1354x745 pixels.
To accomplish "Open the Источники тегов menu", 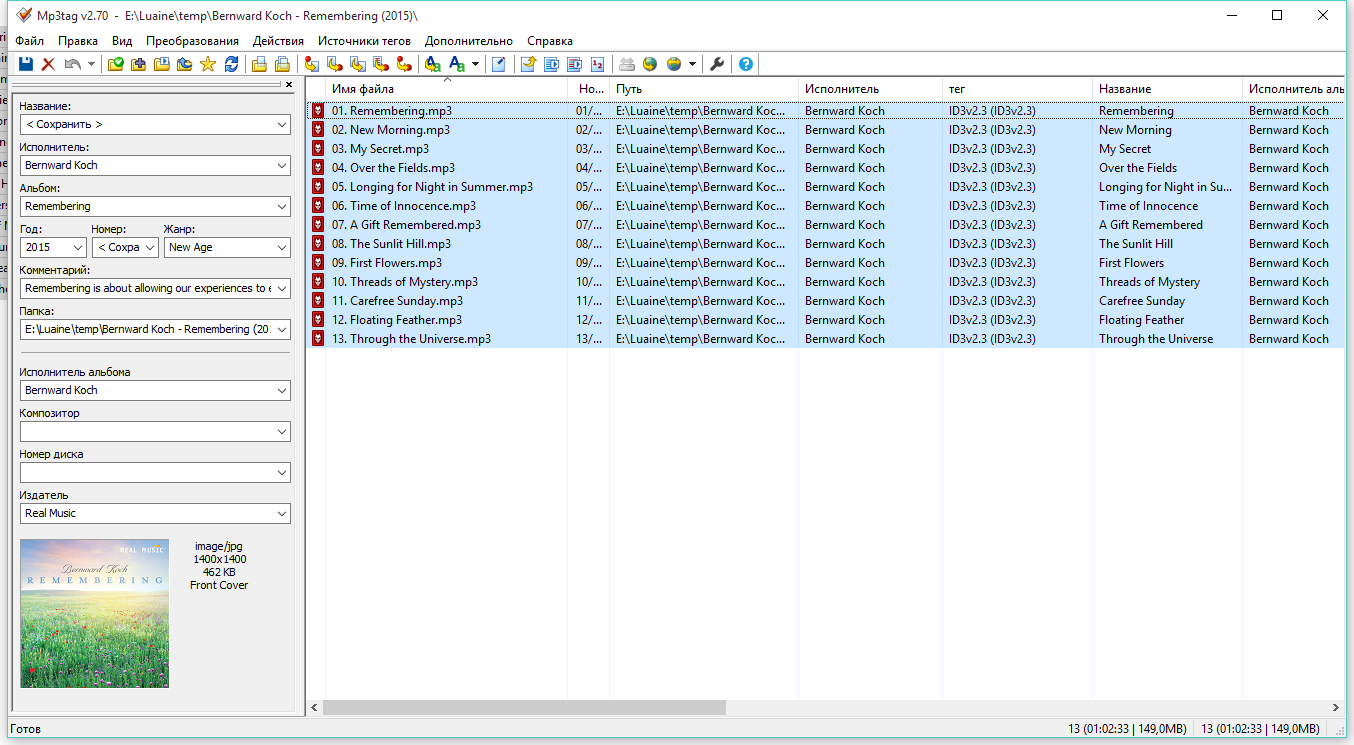I will click(x=364, y=41).
